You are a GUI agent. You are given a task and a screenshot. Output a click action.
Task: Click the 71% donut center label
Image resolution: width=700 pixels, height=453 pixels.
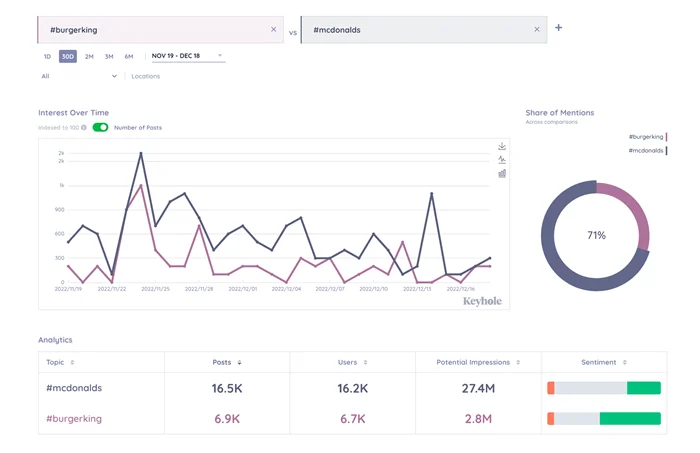coord(596,235)
